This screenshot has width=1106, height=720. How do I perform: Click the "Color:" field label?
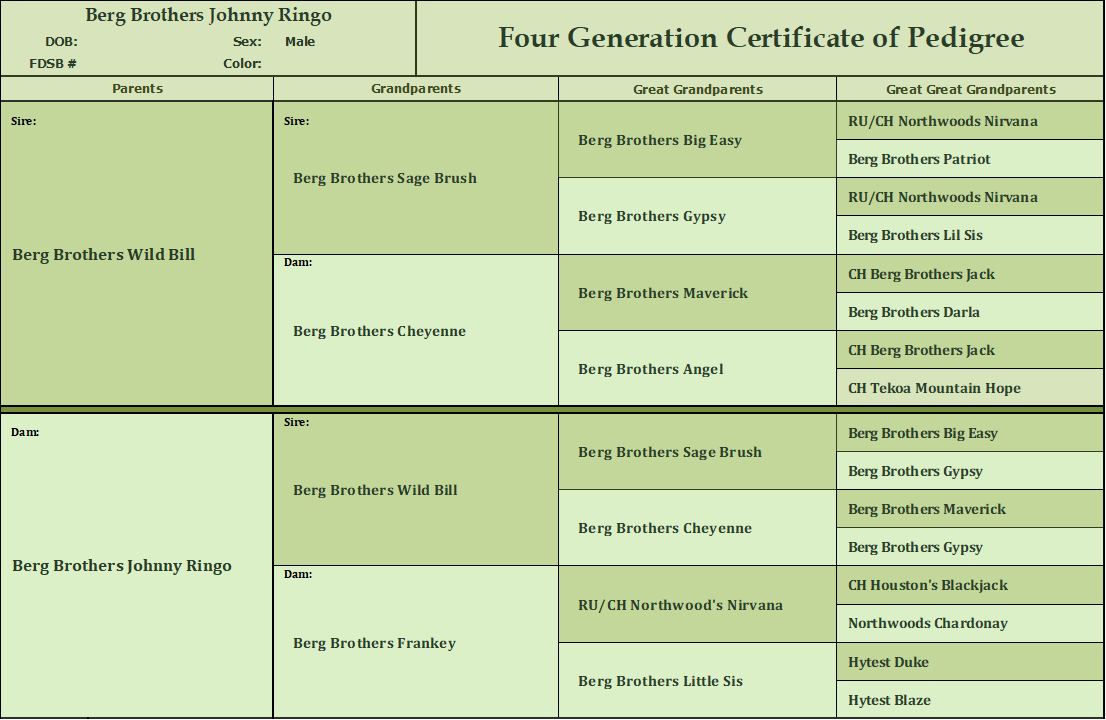(x=243, y=63)
